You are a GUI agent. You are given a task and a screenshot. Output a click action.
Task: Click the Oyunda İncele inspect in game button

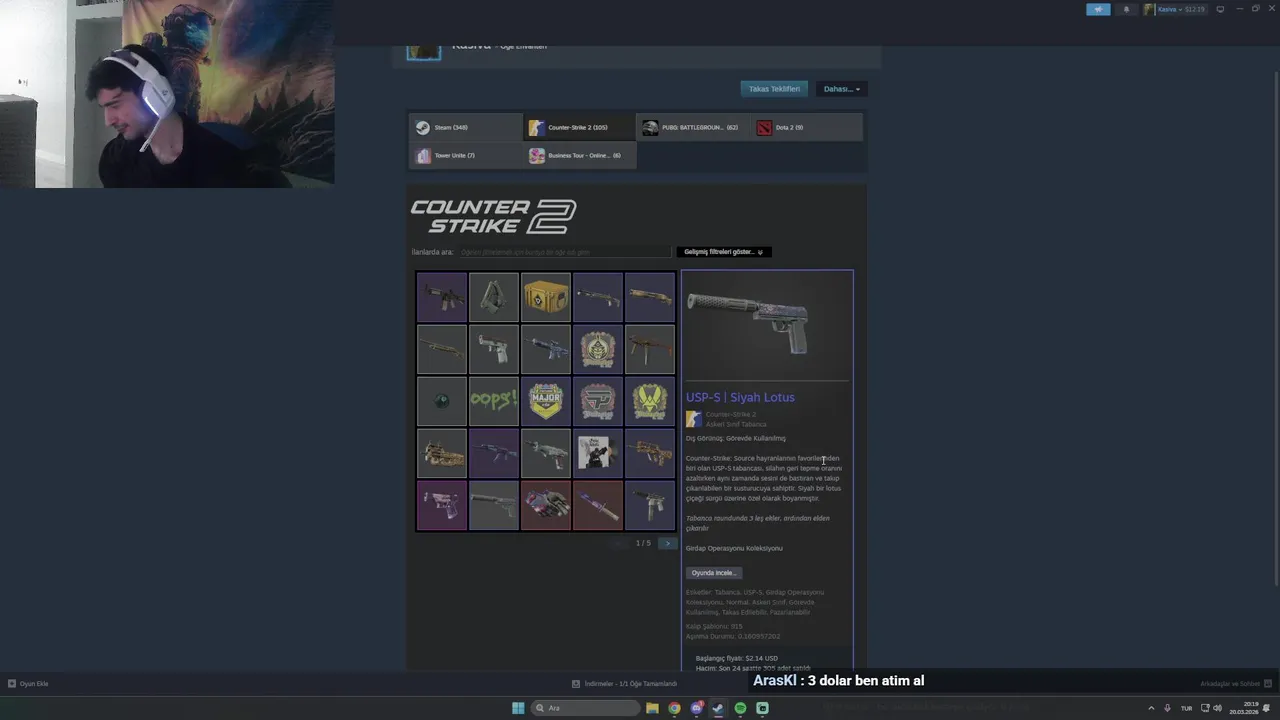click(714, 573)
